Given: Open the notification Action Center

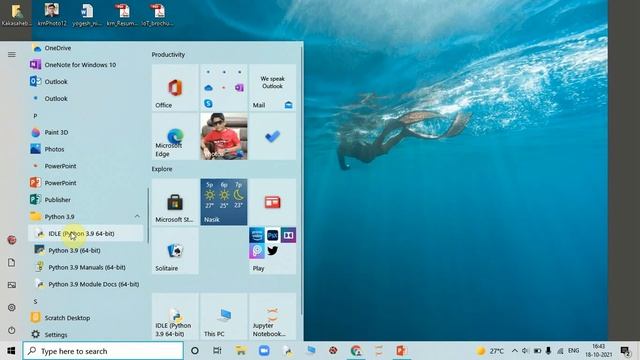Looking at the screenshot, I should pos(625,351).
